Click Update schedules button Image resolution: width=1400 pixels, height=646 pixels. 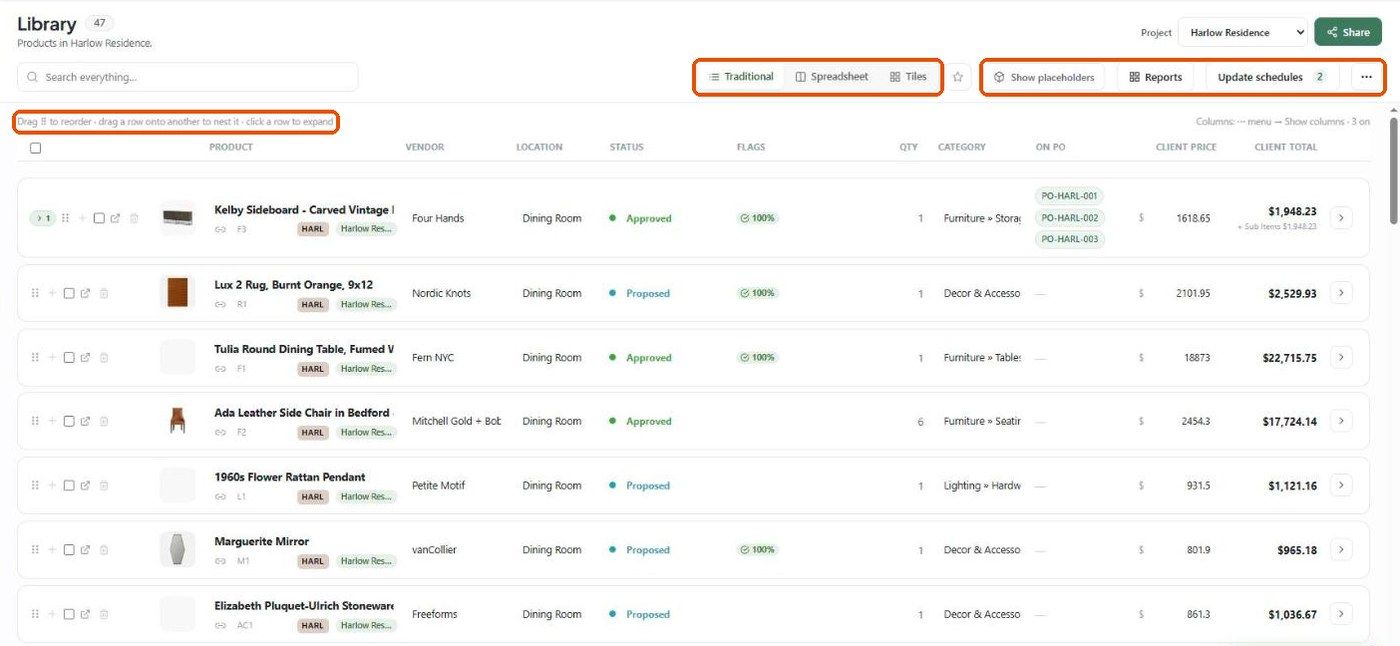1272,77
